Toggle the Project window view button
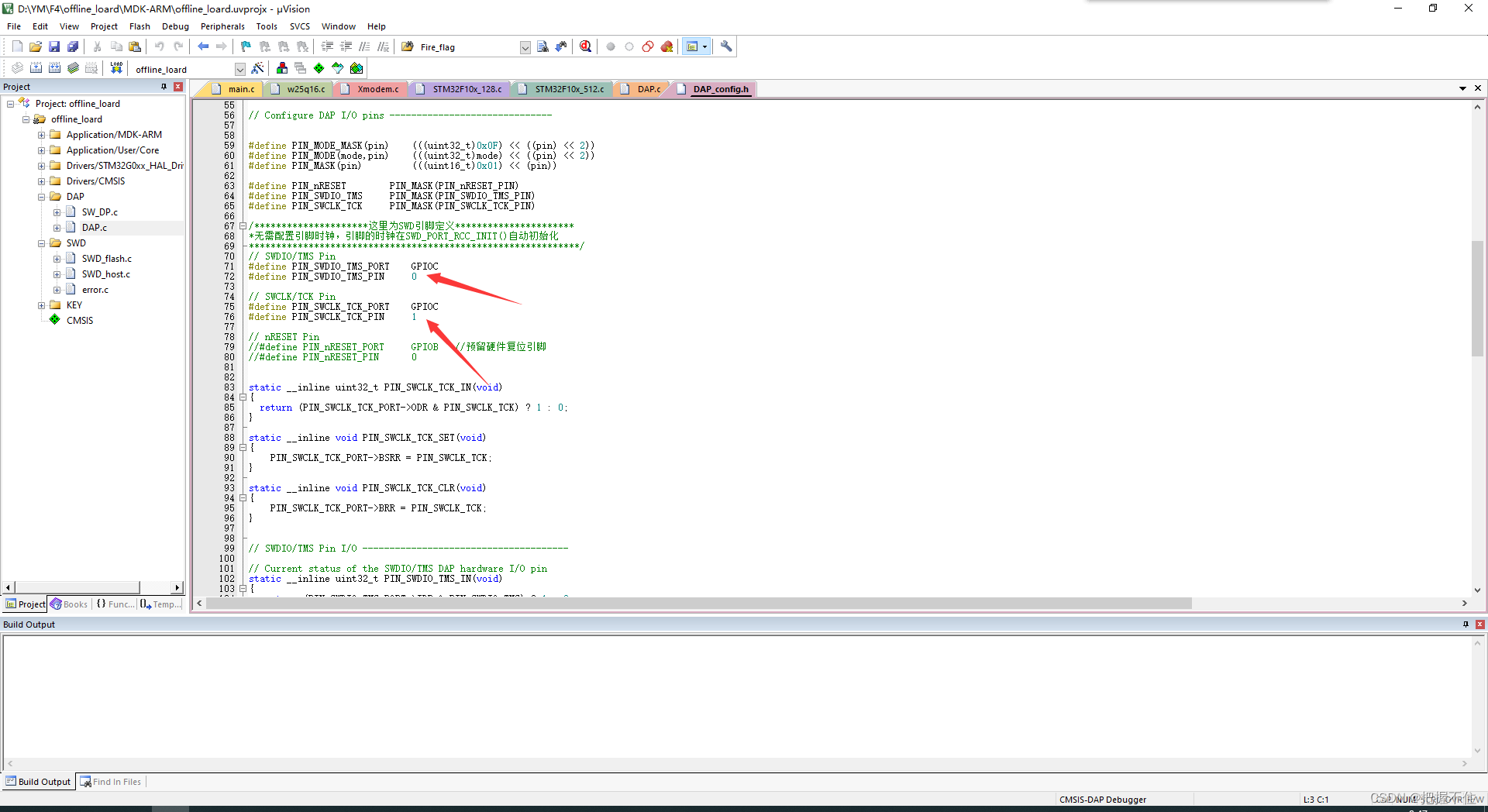This screenshot has height=812, width=1488. 692,46
